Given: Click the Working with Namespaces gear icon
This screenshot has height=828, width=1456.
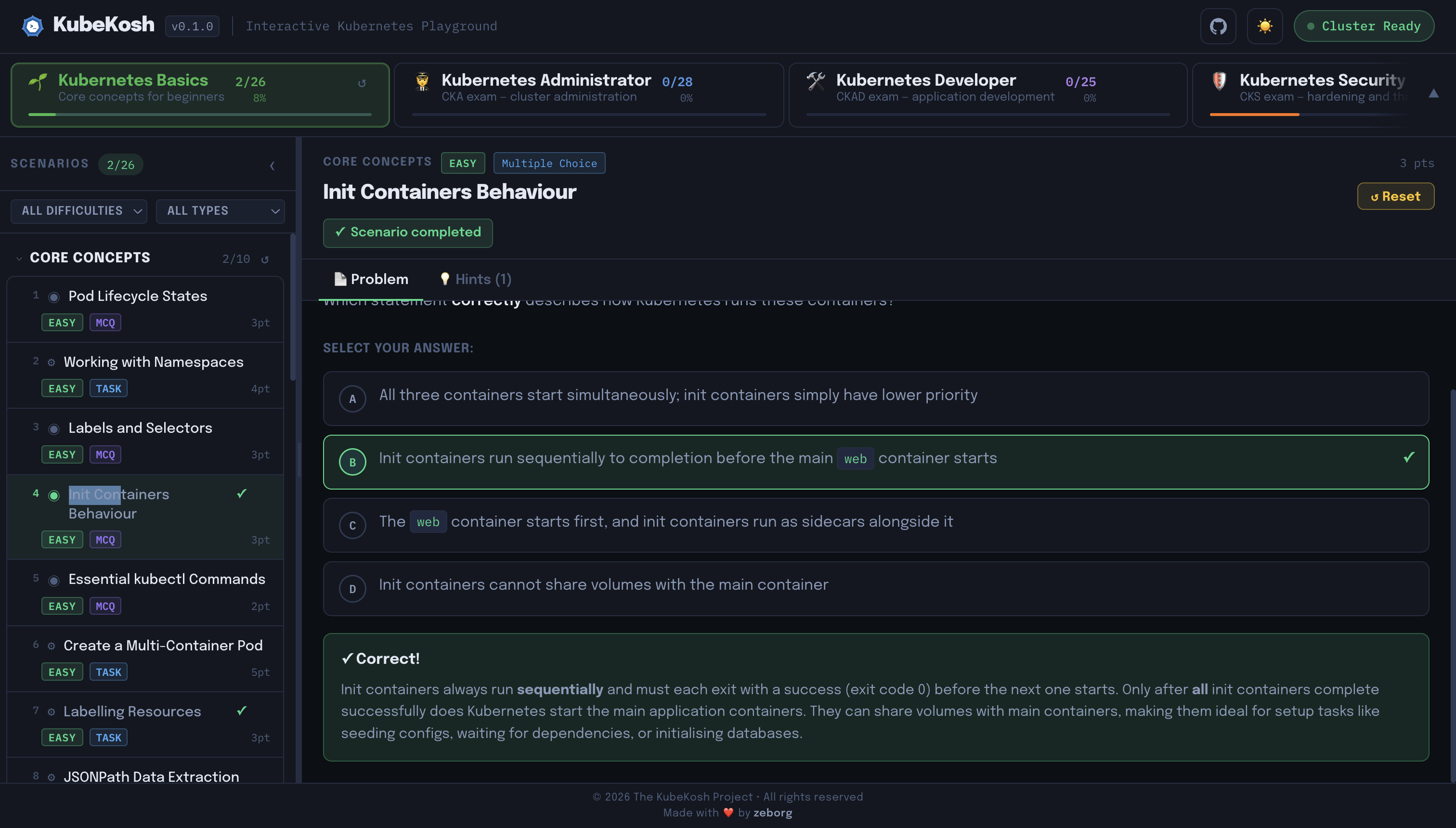Looking at the screenshot, I should (51, 362).
